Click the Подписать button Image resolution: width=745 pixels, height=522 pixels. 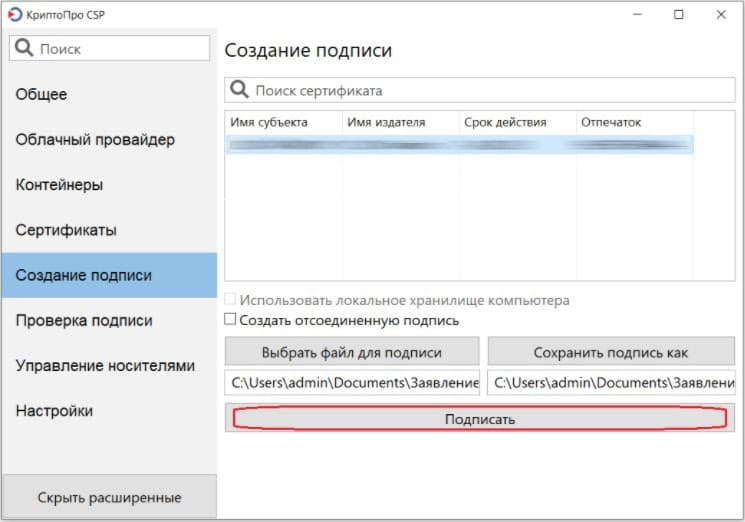tap(480, 418)
